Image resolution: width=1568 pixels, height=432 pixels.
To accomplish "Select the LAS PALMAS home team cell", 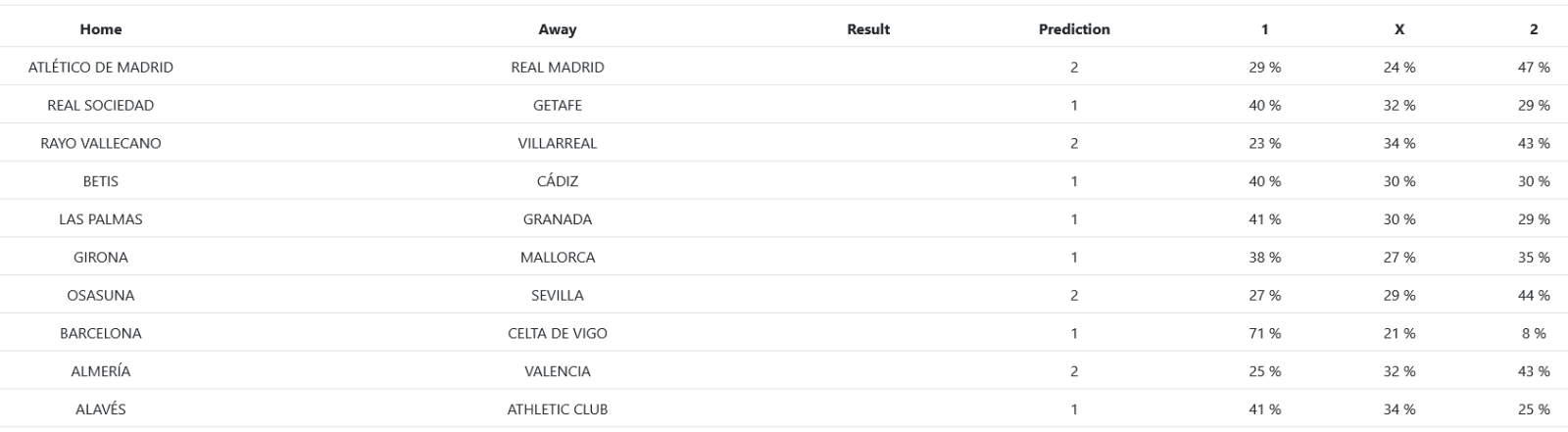I will click(101, 219).
